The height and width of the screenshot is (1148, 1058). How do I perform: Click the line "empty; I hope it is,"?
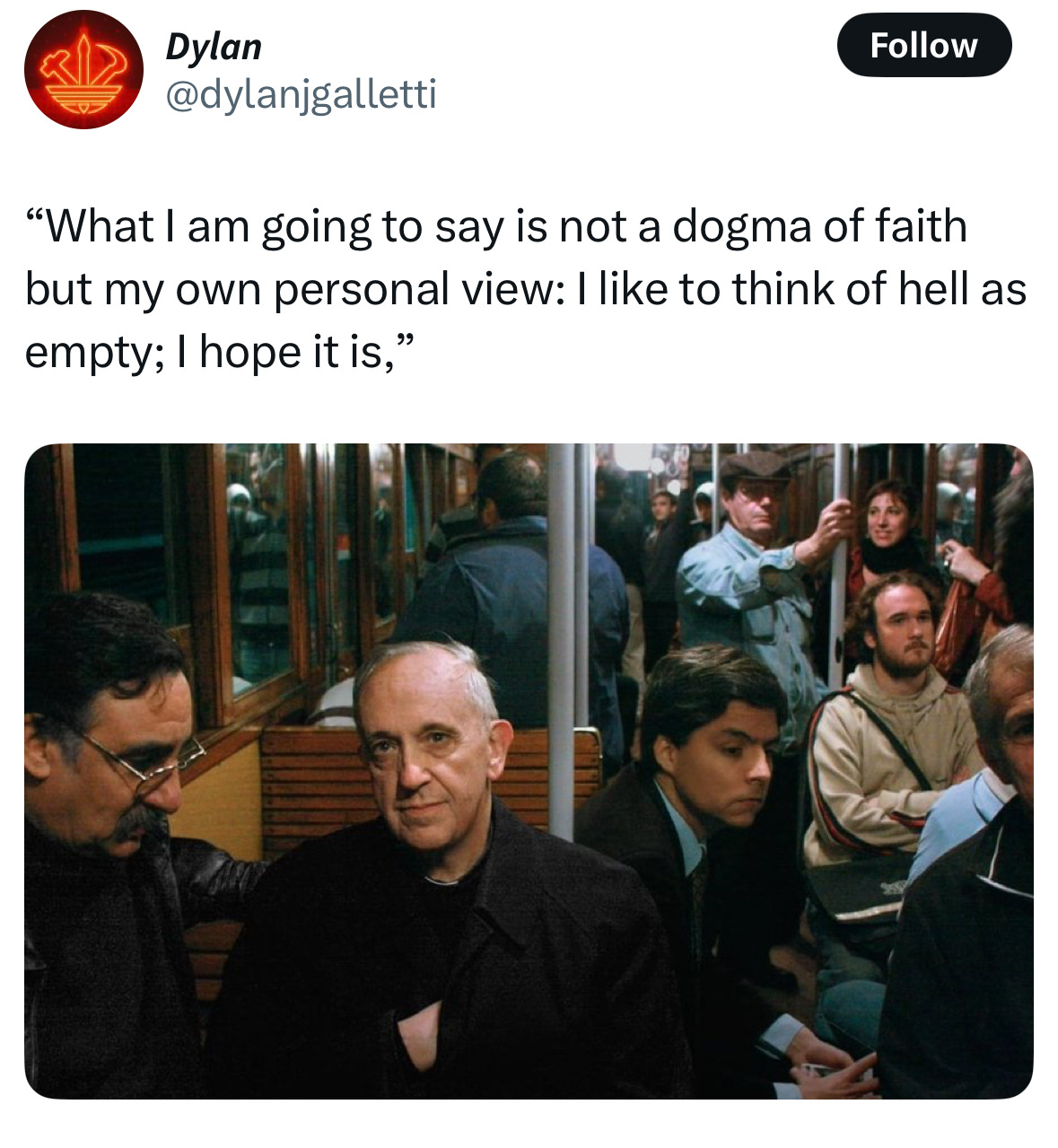pyautogui.click(x=221, y=352)
